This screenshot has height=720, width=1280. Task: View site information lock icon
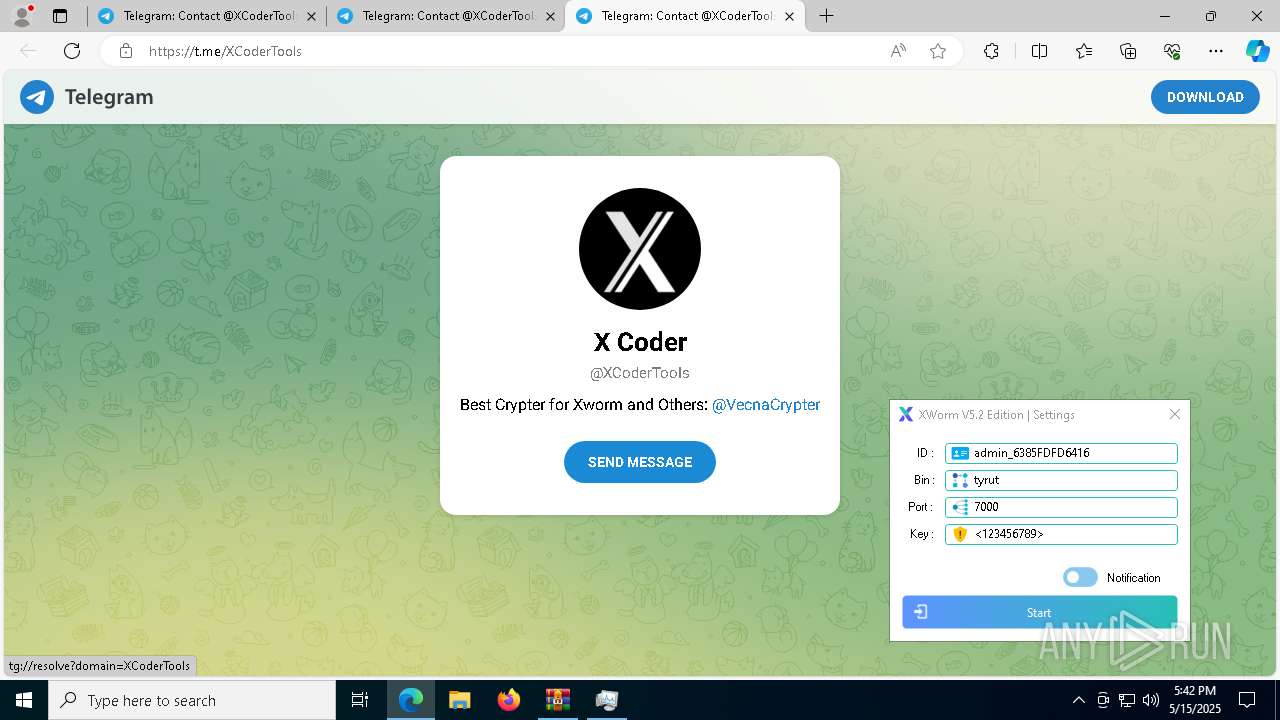[126, 51]
